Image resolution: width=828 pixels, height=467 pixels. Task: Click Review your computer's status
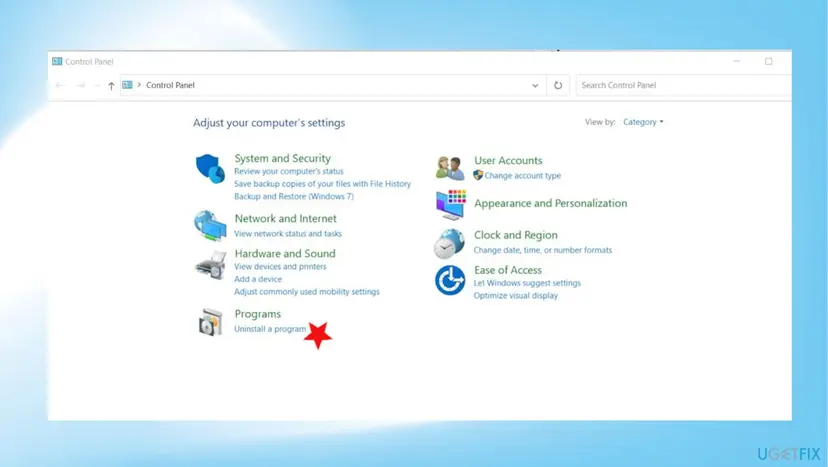289,171
